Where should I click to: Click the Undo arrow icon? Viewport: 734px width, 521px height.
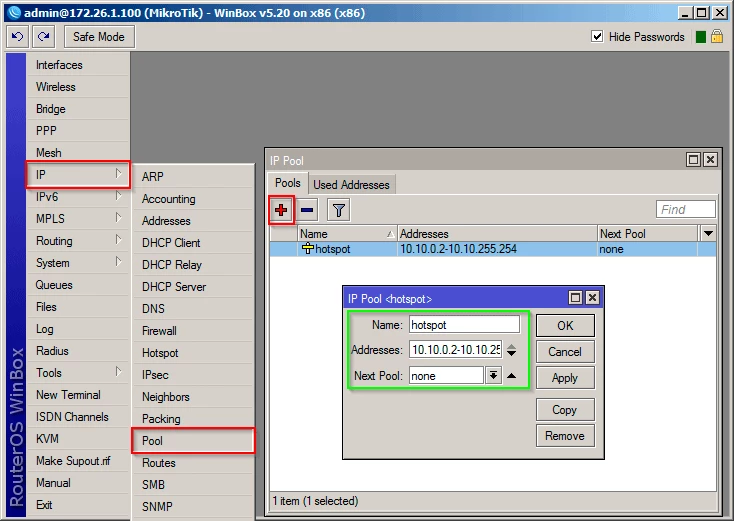pyautogui.click(x=17, y=37)
